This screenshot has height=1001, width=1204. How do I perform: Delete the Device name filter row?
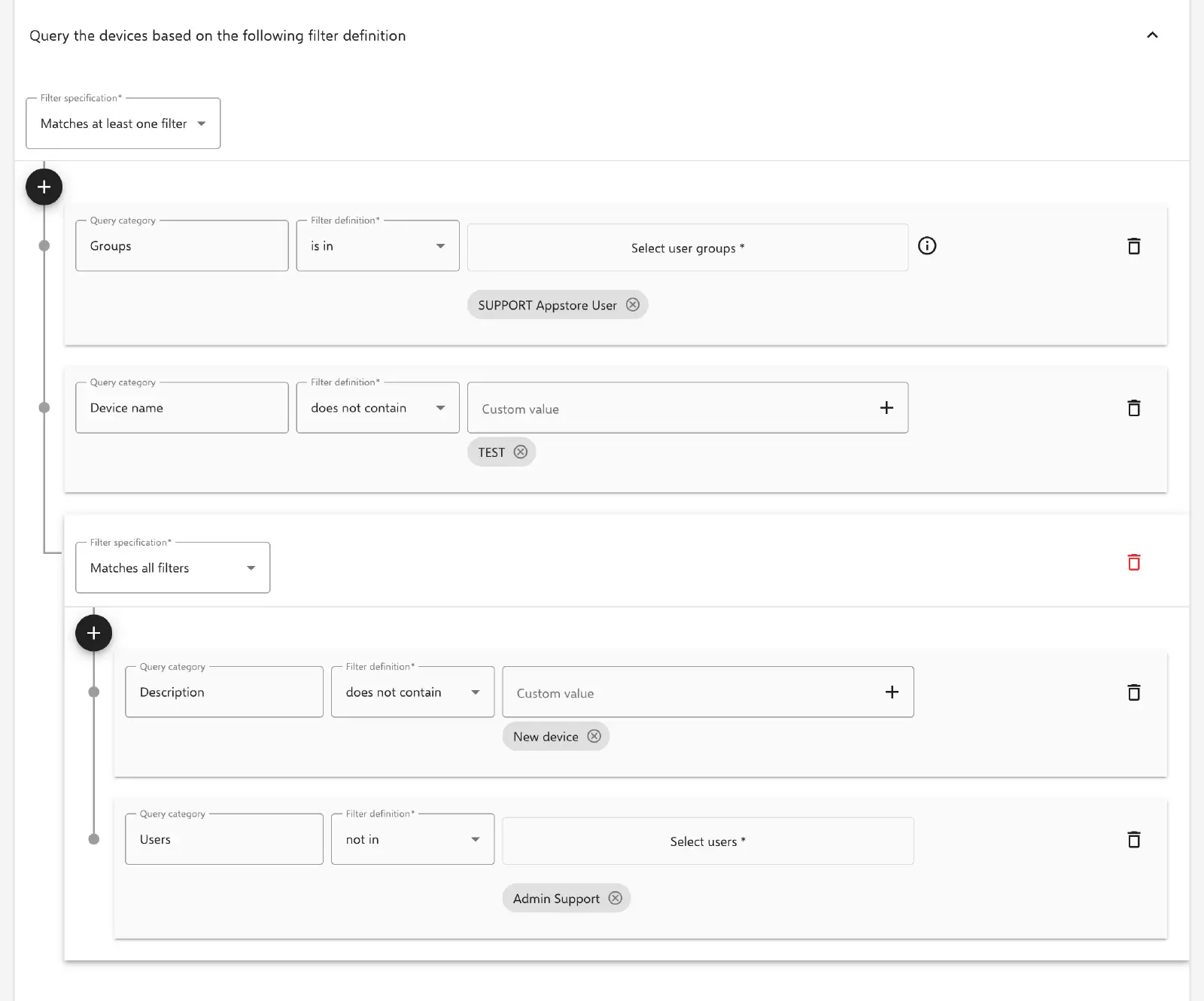pyautogui.click(x=1134, y=408)
